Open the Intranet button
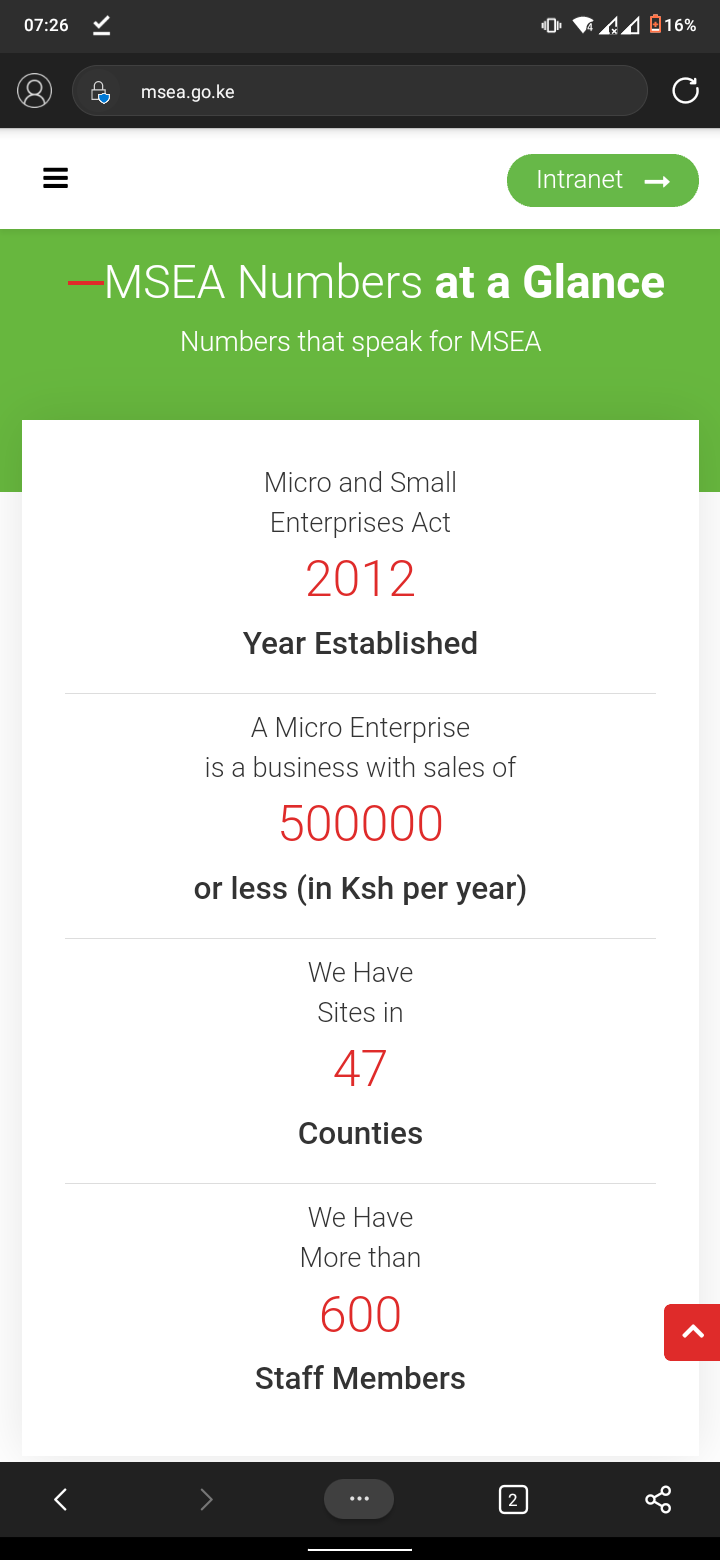Image resolution: width=720 pixels, height=1560 pixels. point(603,180)
